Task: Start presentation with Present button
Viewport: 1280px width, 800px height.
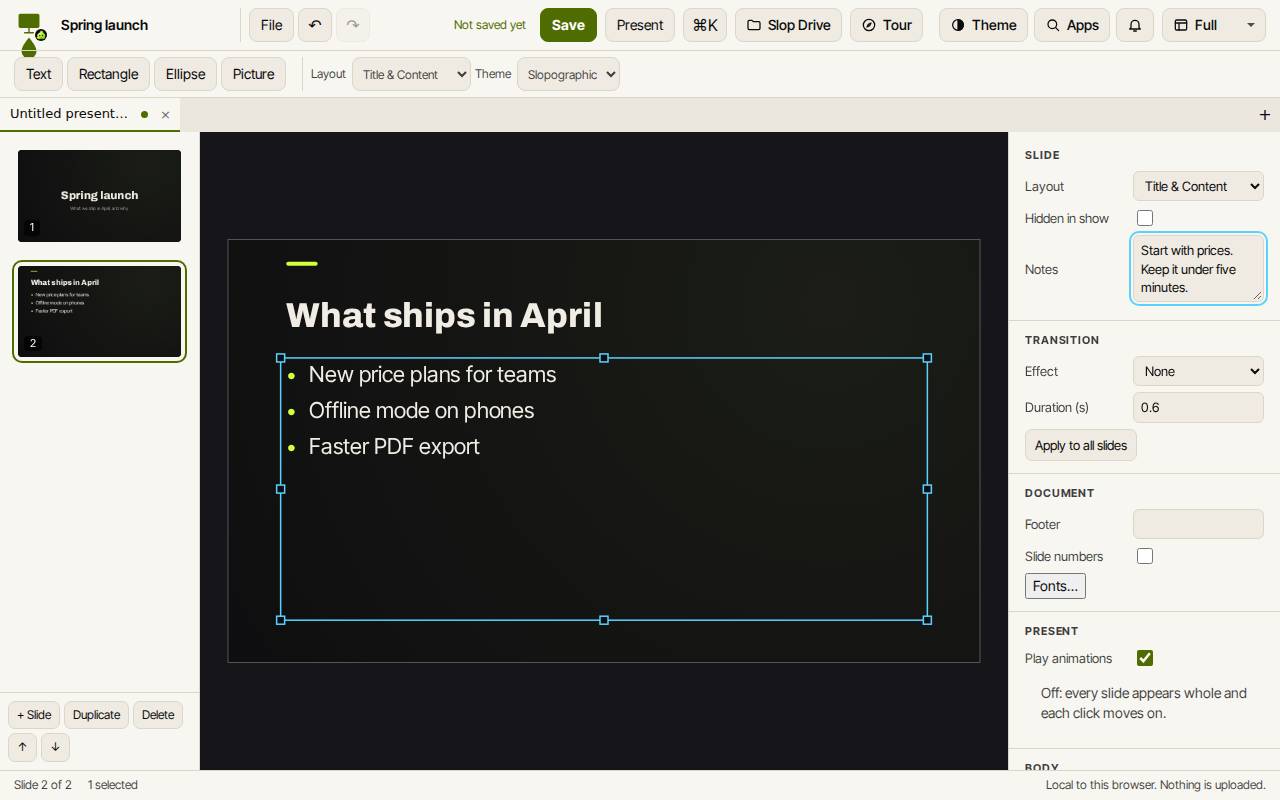Action: pos(640,25)
